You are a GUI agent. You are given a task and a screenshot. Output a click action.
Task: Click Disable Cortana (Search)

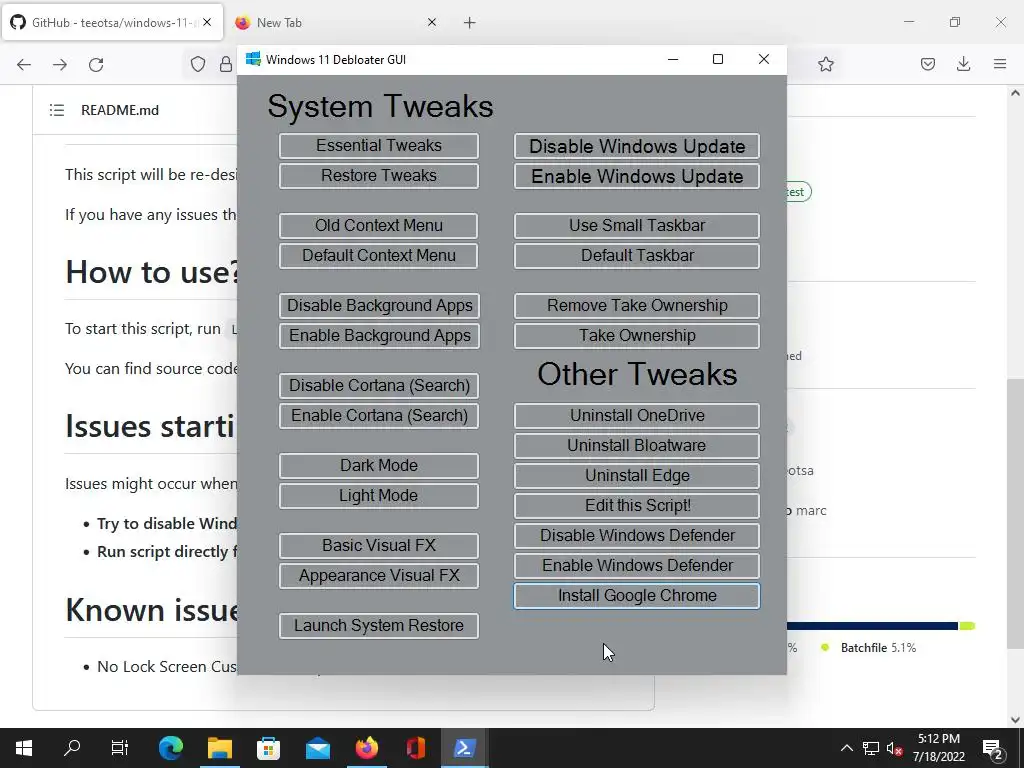coord(379,385)
